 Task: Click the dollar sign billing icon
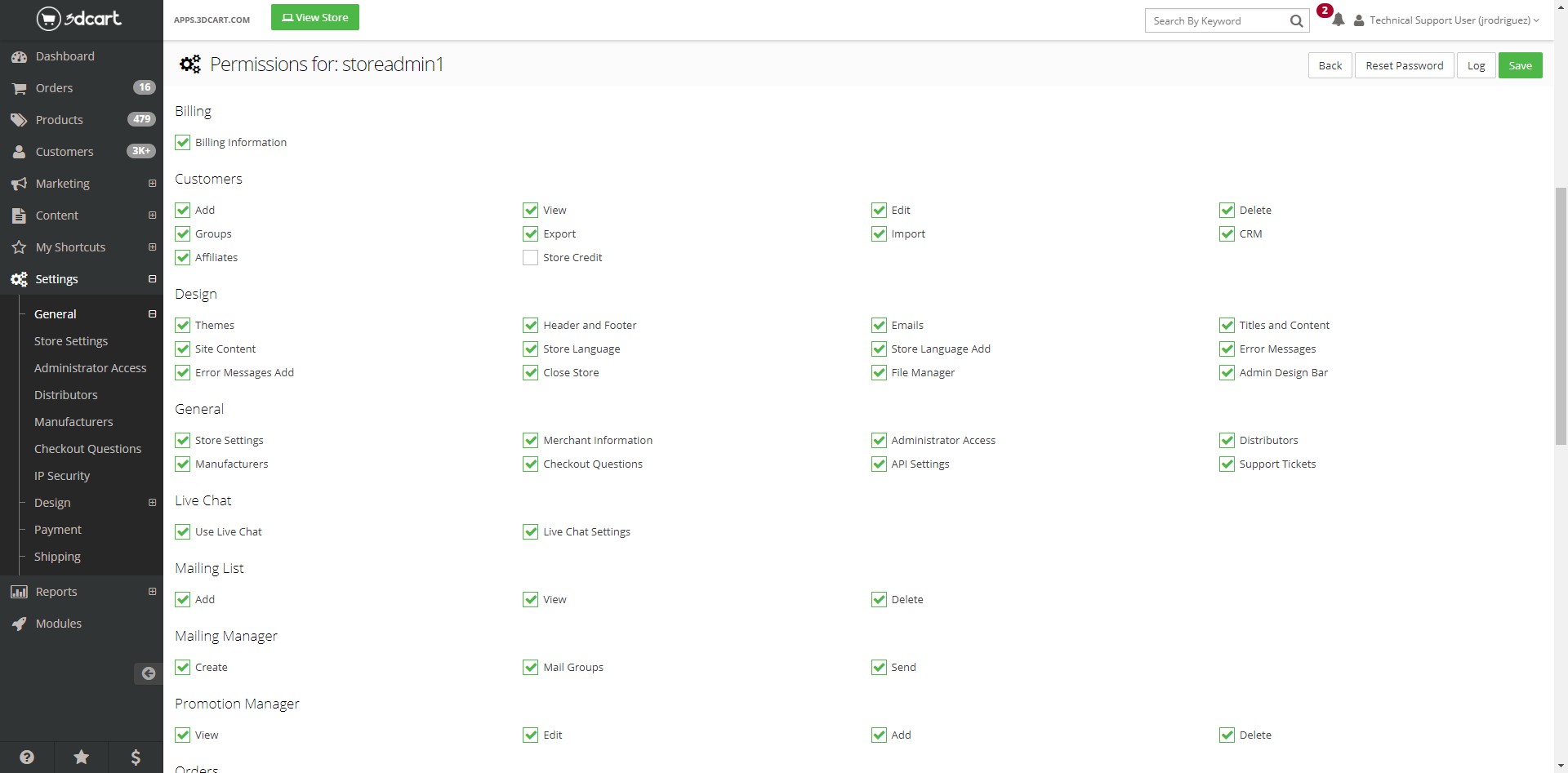136,757
